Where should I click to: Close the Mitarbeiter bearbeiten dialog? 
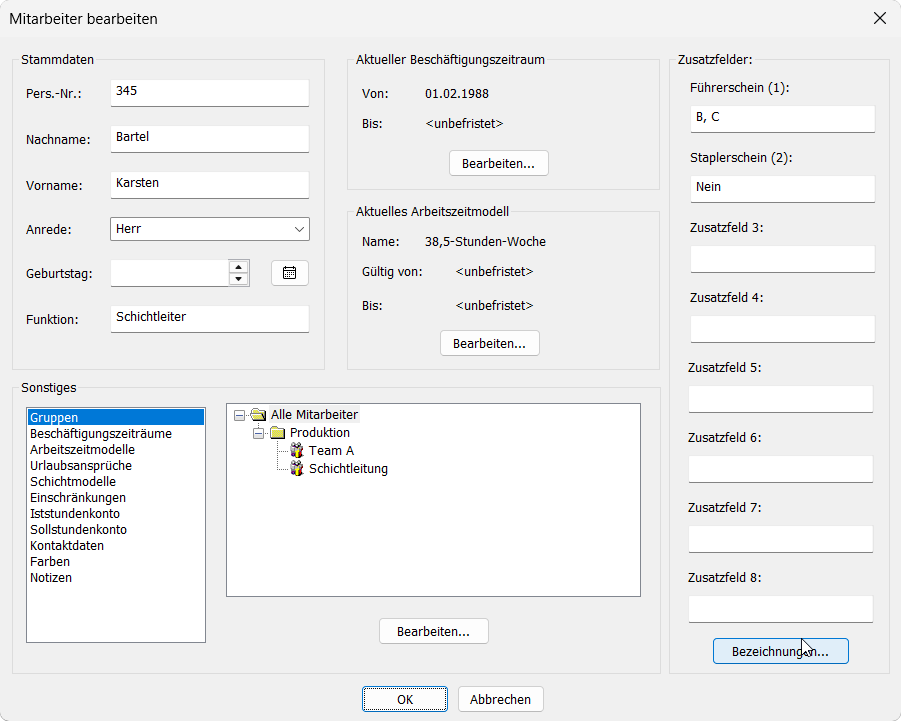tap(880, 18)
